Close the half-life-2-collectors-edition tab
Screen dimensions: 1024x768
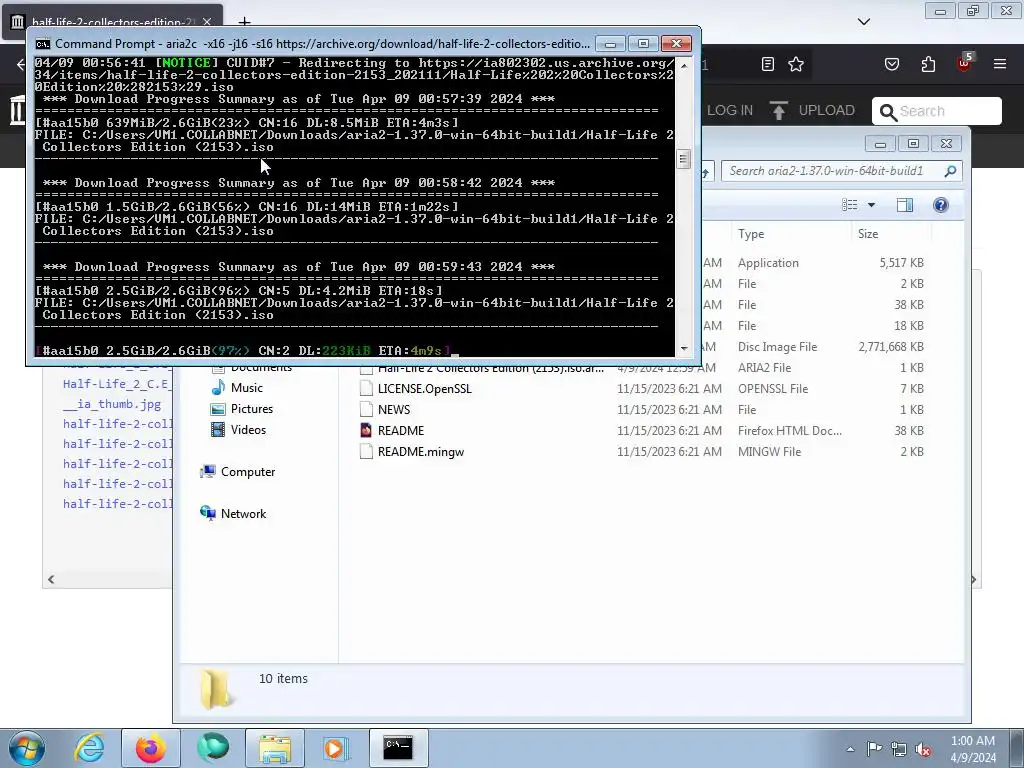pos(207,22)
